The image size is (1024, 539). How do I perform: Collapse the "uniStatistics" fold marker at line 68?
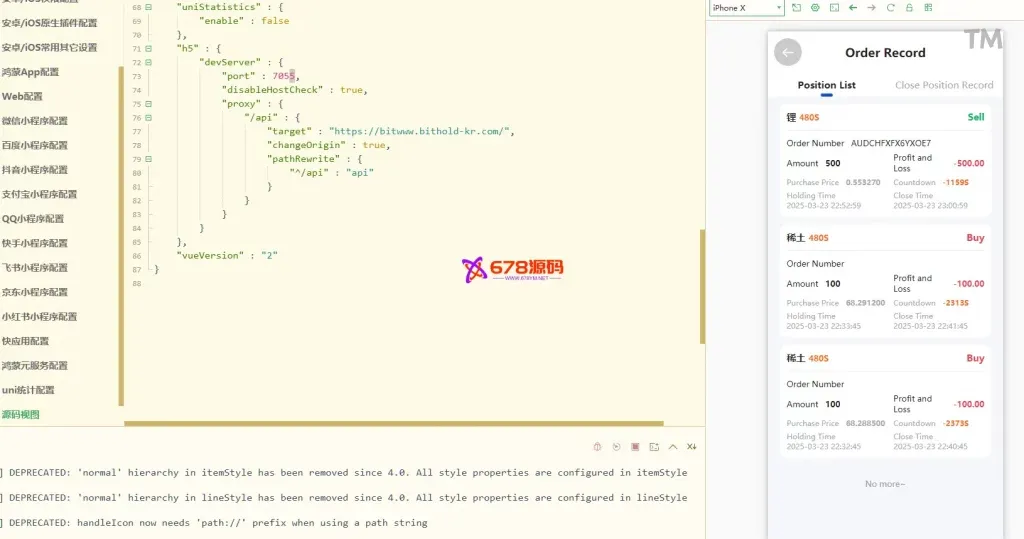pos(148,7)
